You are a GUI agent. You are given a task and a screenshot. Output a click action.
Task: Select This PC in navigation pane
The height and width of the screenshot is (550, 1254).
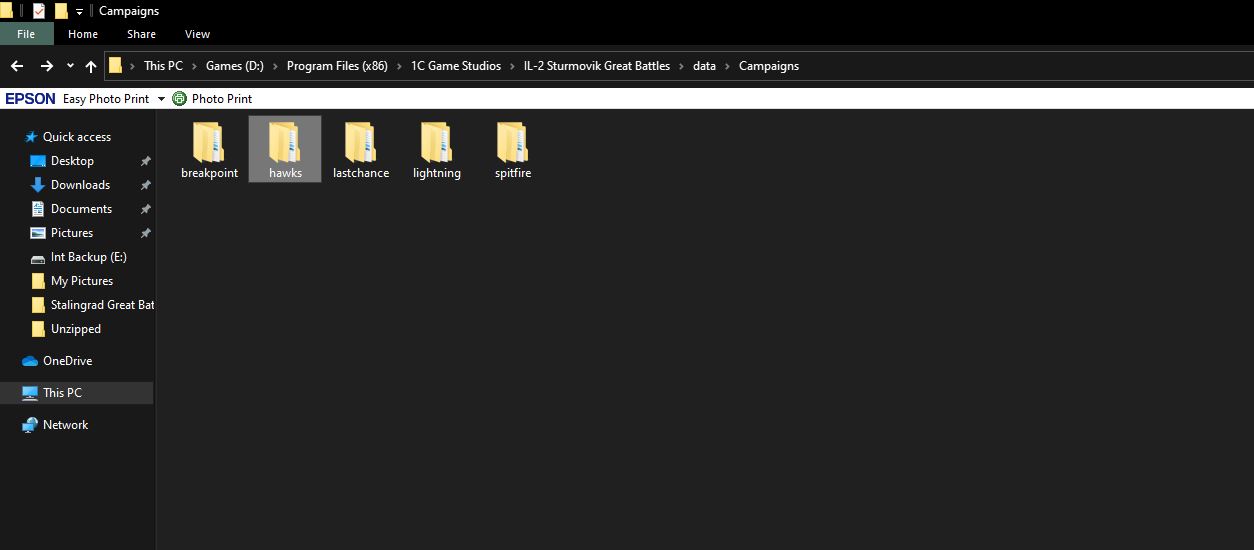[62, 393]
